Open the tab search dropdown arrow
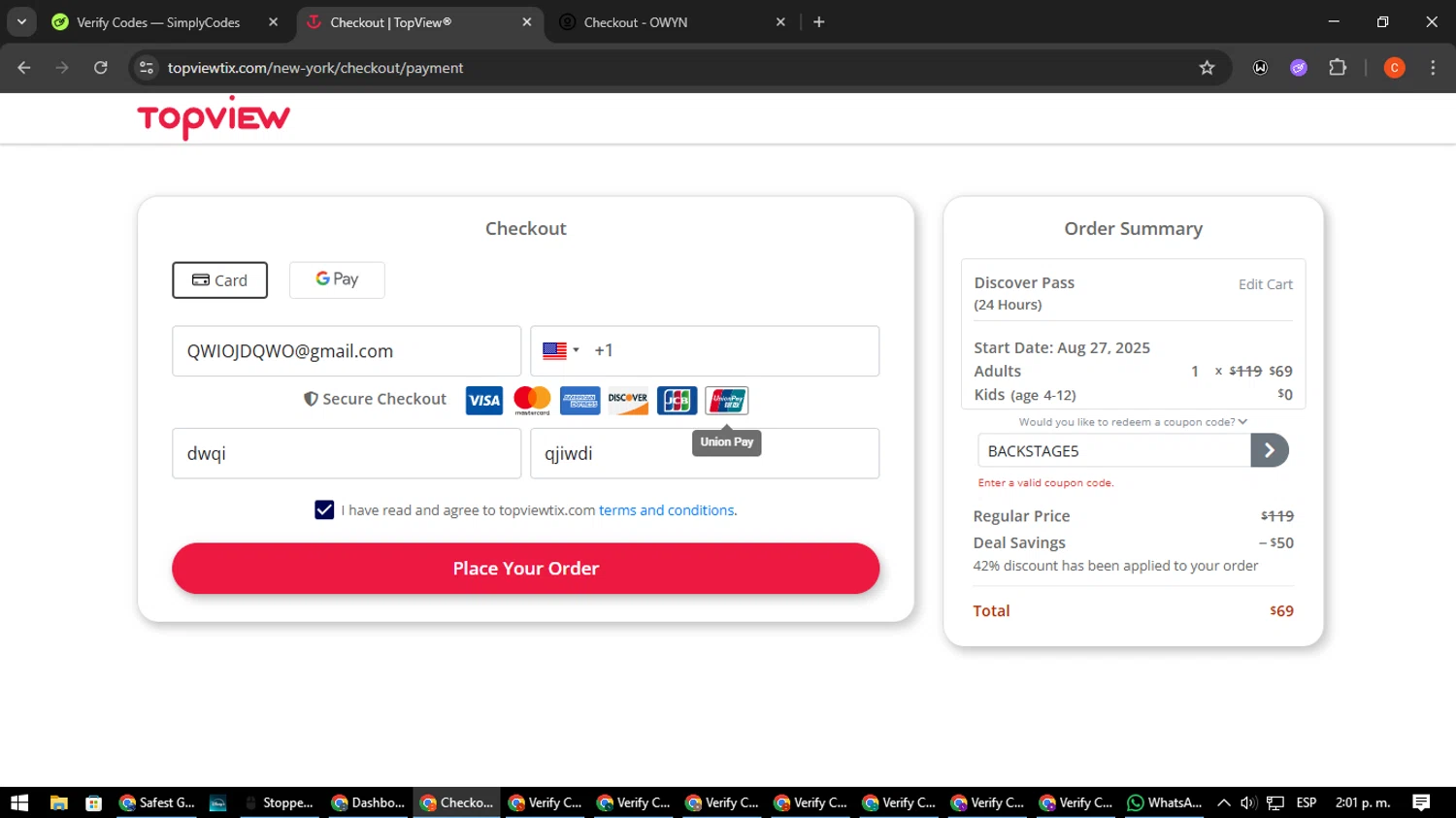The height and width of the screenshot is (818, 1456). tap(21, 22)
